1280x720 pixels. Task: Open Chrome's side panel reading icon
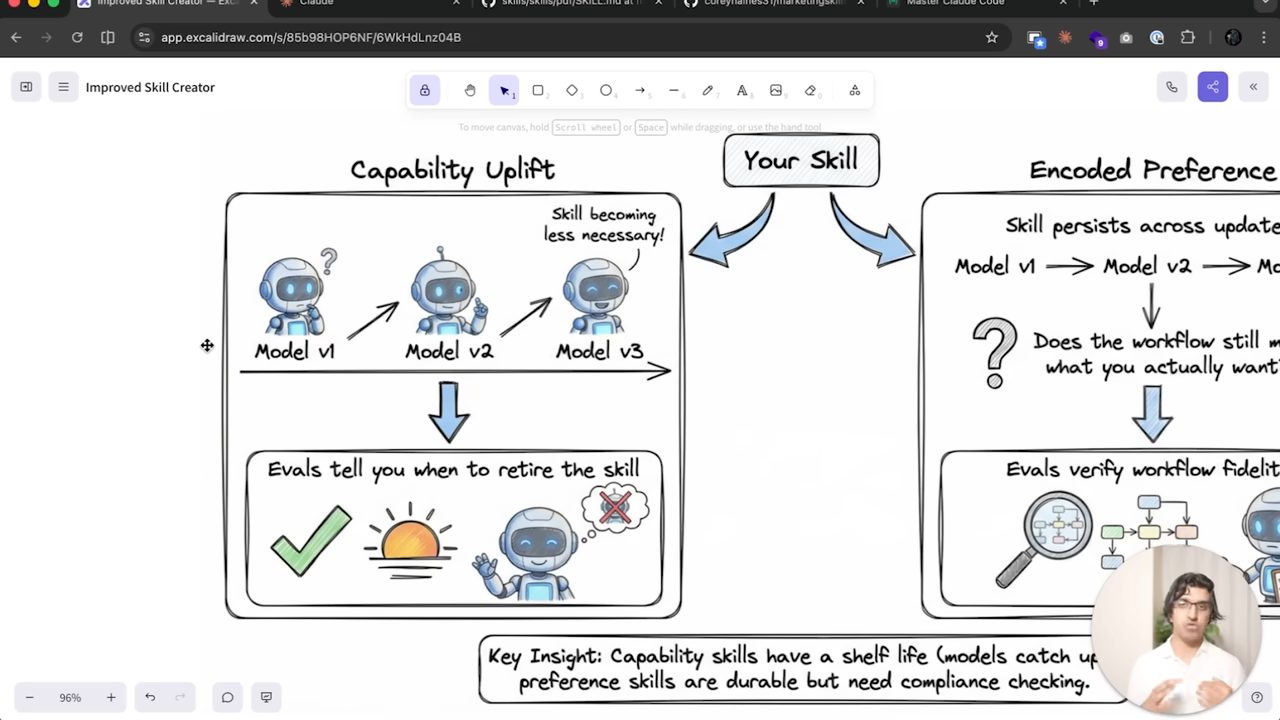click(x=108, y=37)
